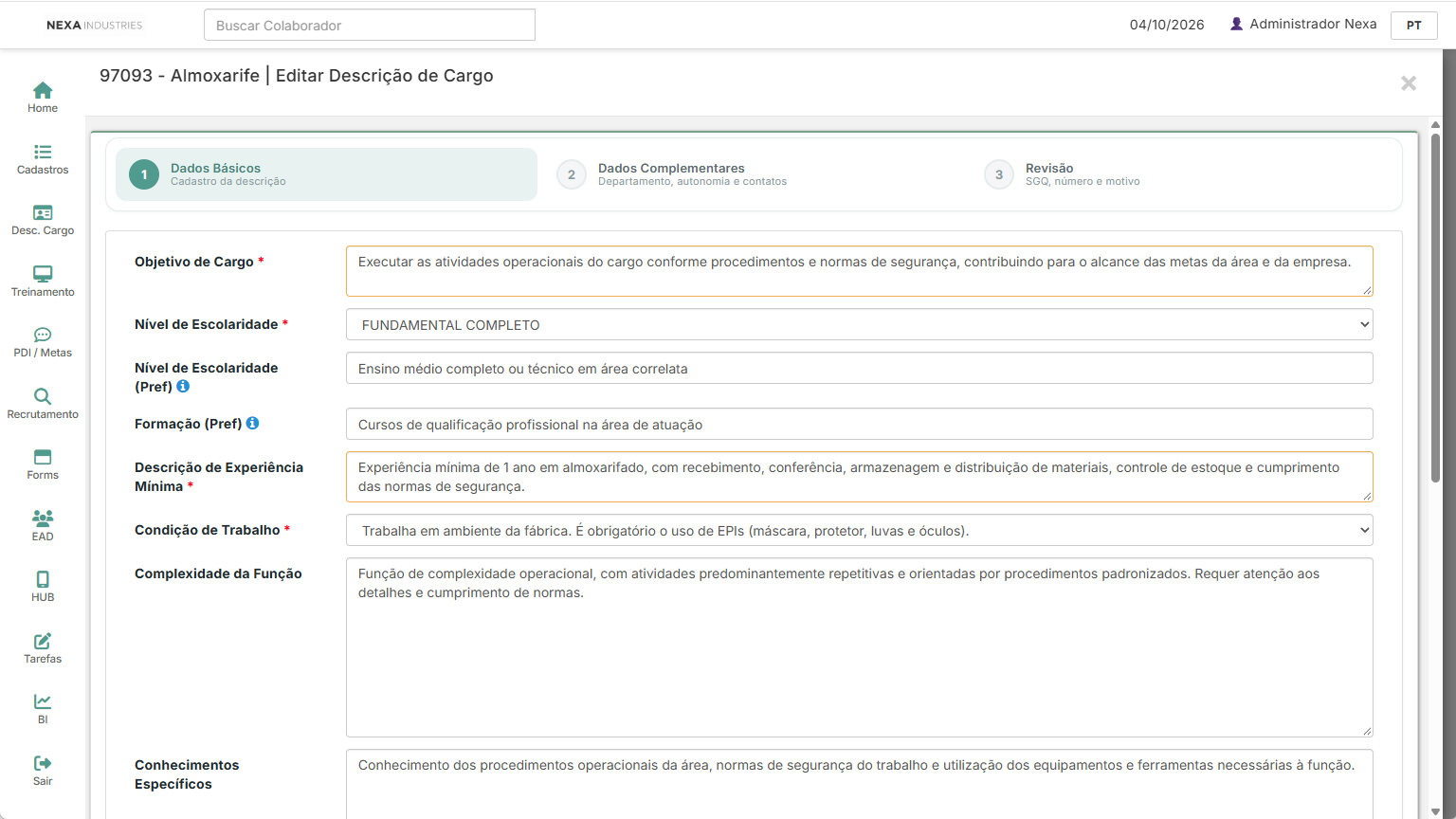Click the scrollbar down arrow
Viewport: 1456px width, 819px height.
(1435, 811)
